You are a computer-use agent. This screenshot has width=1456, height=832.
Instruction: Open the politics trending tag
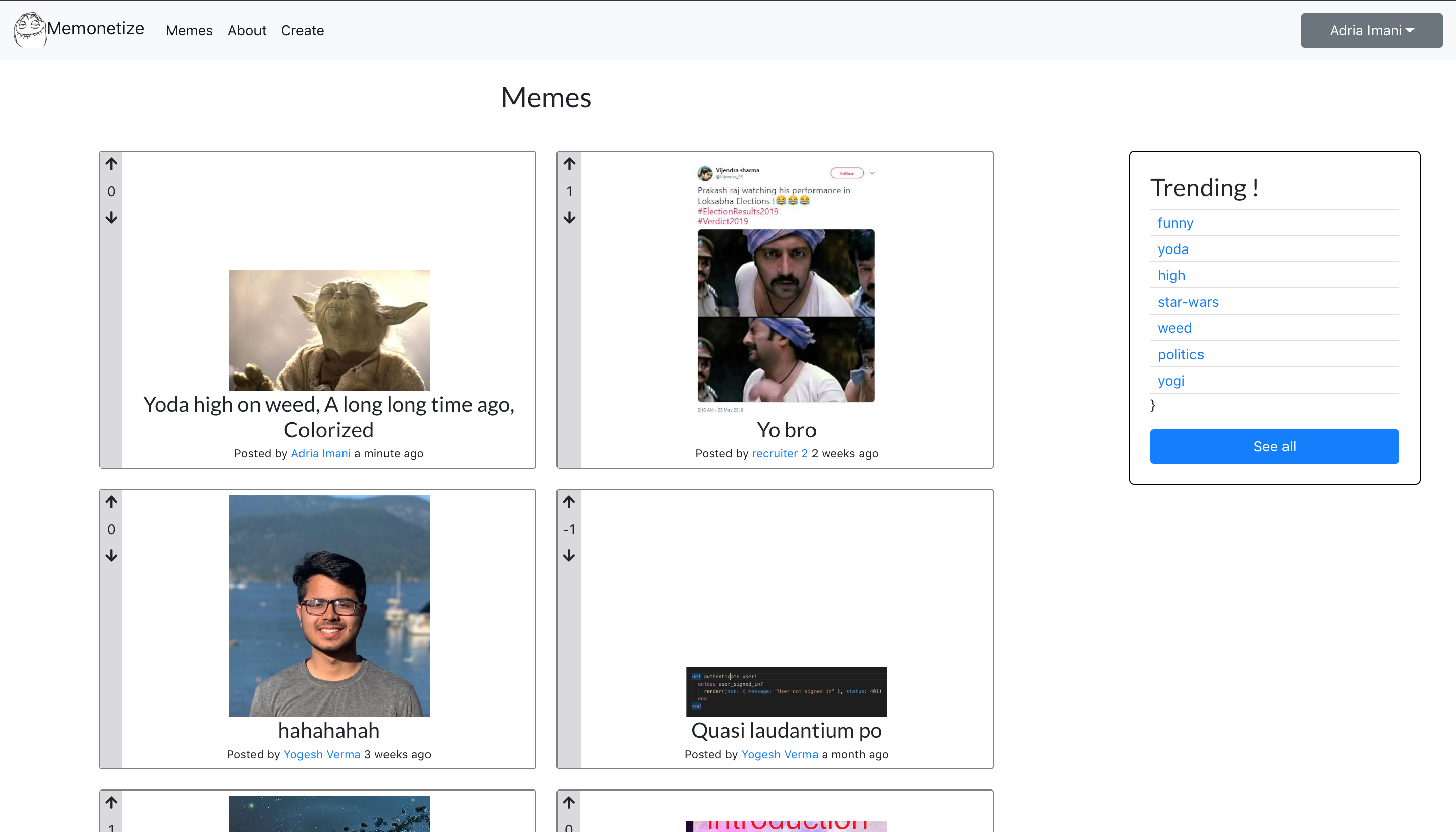point(1180,354)
